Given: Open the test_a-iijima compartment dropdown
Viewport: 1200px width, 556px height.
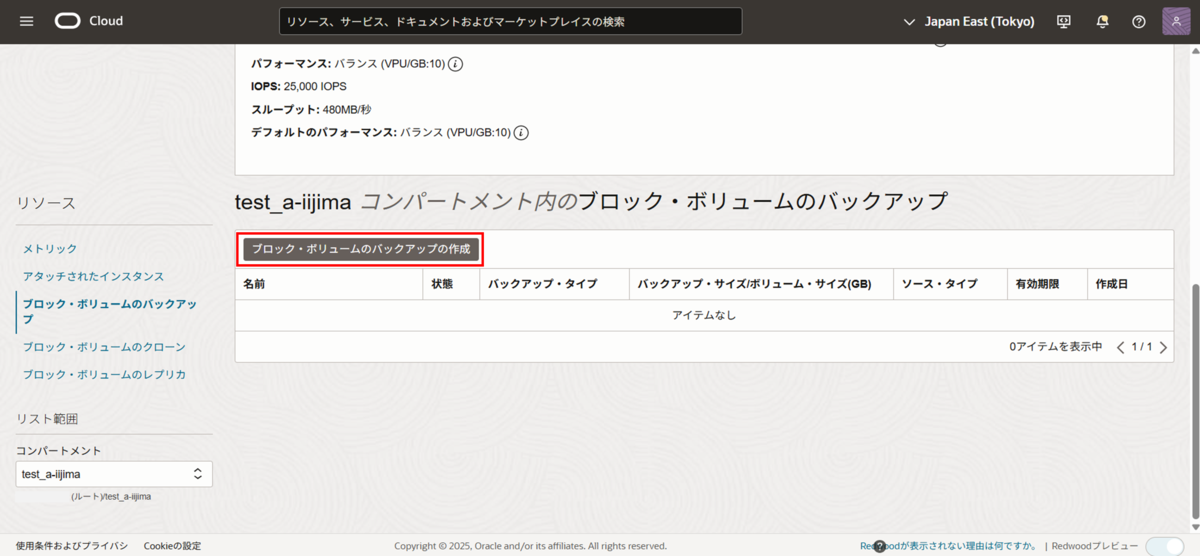Looking at the screenshot, I should [114, 474].
